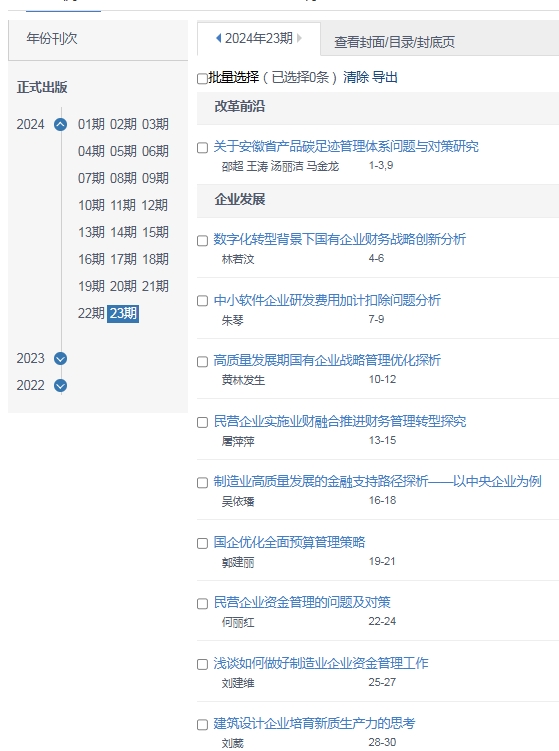
Task: Switch to the 2024年23期 tab
Action: click(259, 38)
